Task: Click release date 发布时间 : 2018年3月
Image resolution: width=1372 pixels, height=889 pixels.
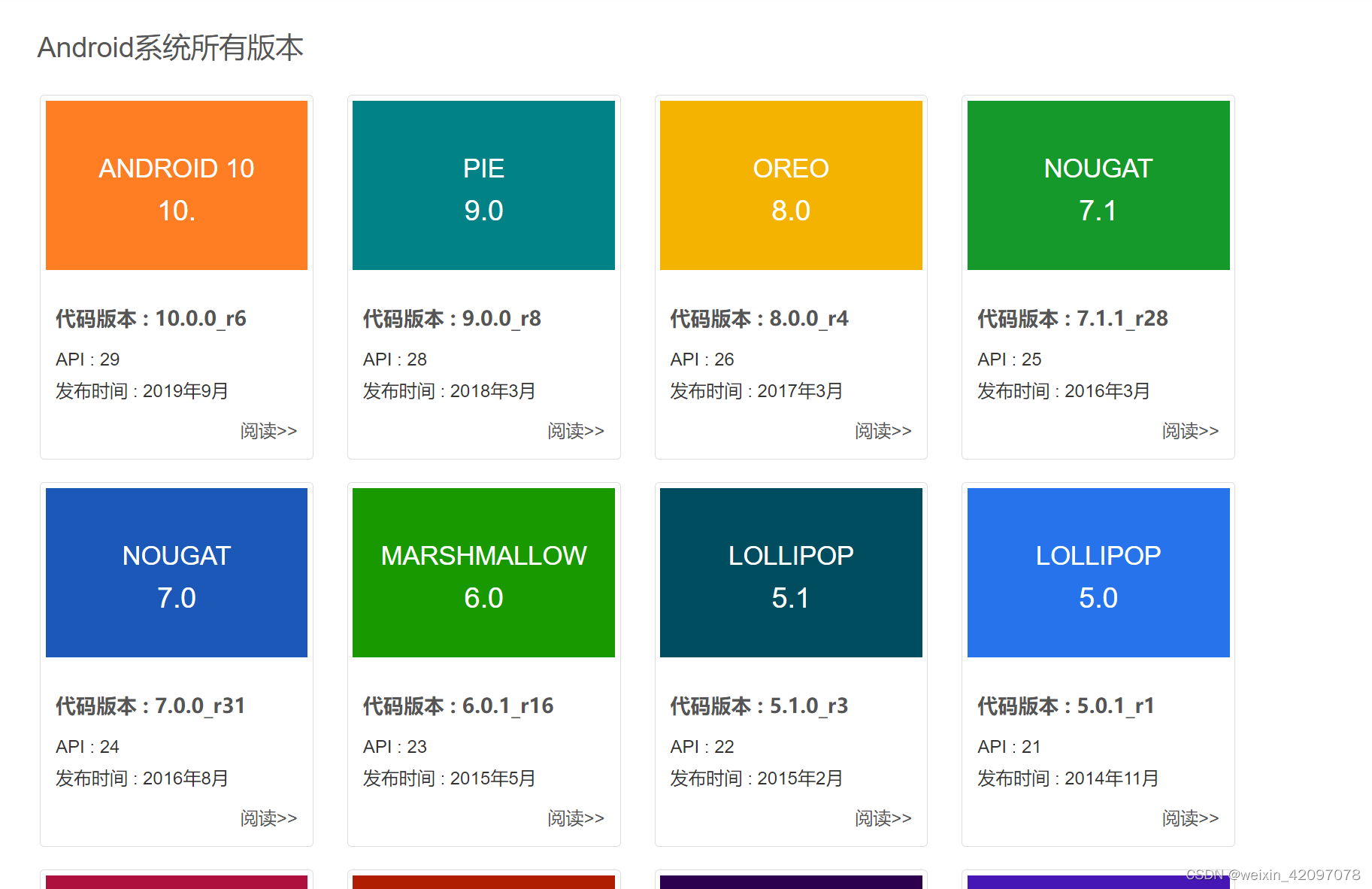Action: tap(450, 391)
